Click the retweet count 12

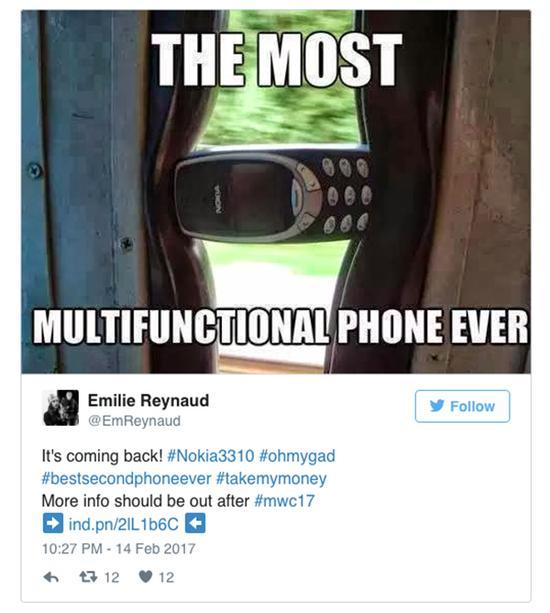[x=112, y=577]
